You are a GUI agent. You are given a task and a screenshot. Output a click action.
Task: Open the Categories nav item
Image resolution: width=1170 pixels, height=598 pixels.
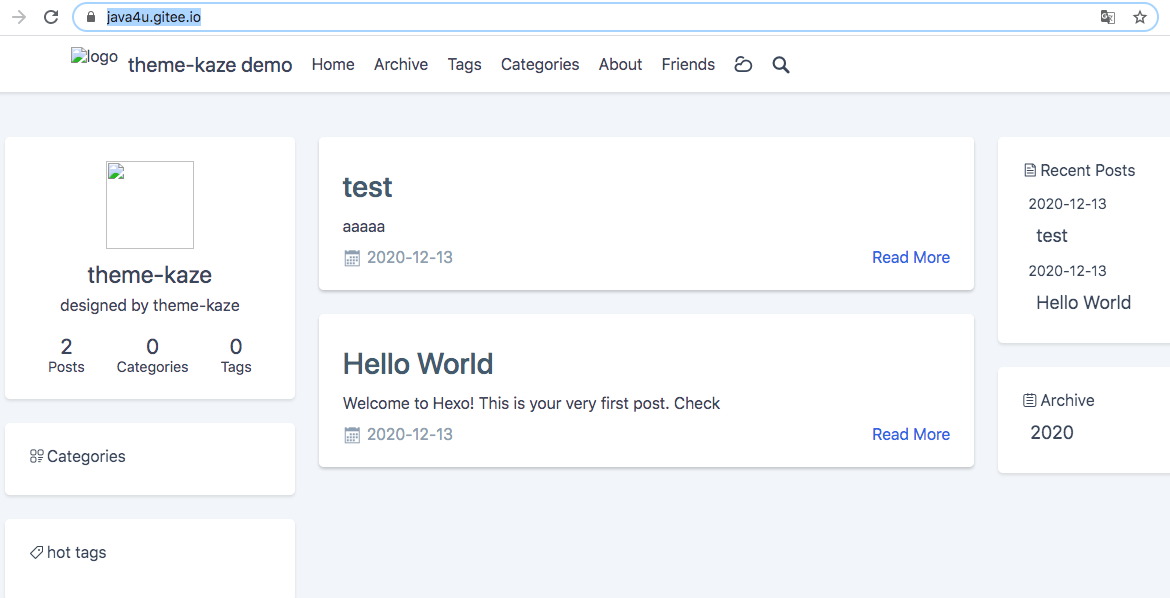click(540, 65)
